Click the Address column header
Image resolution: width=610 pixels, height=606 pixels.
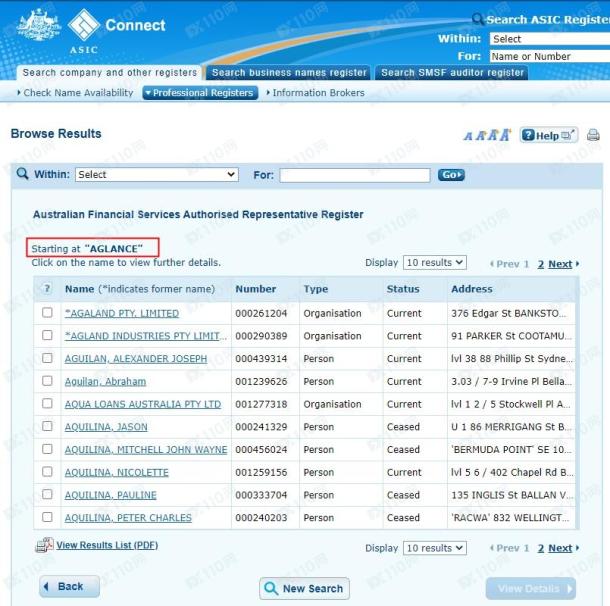(x=472, y=289)
